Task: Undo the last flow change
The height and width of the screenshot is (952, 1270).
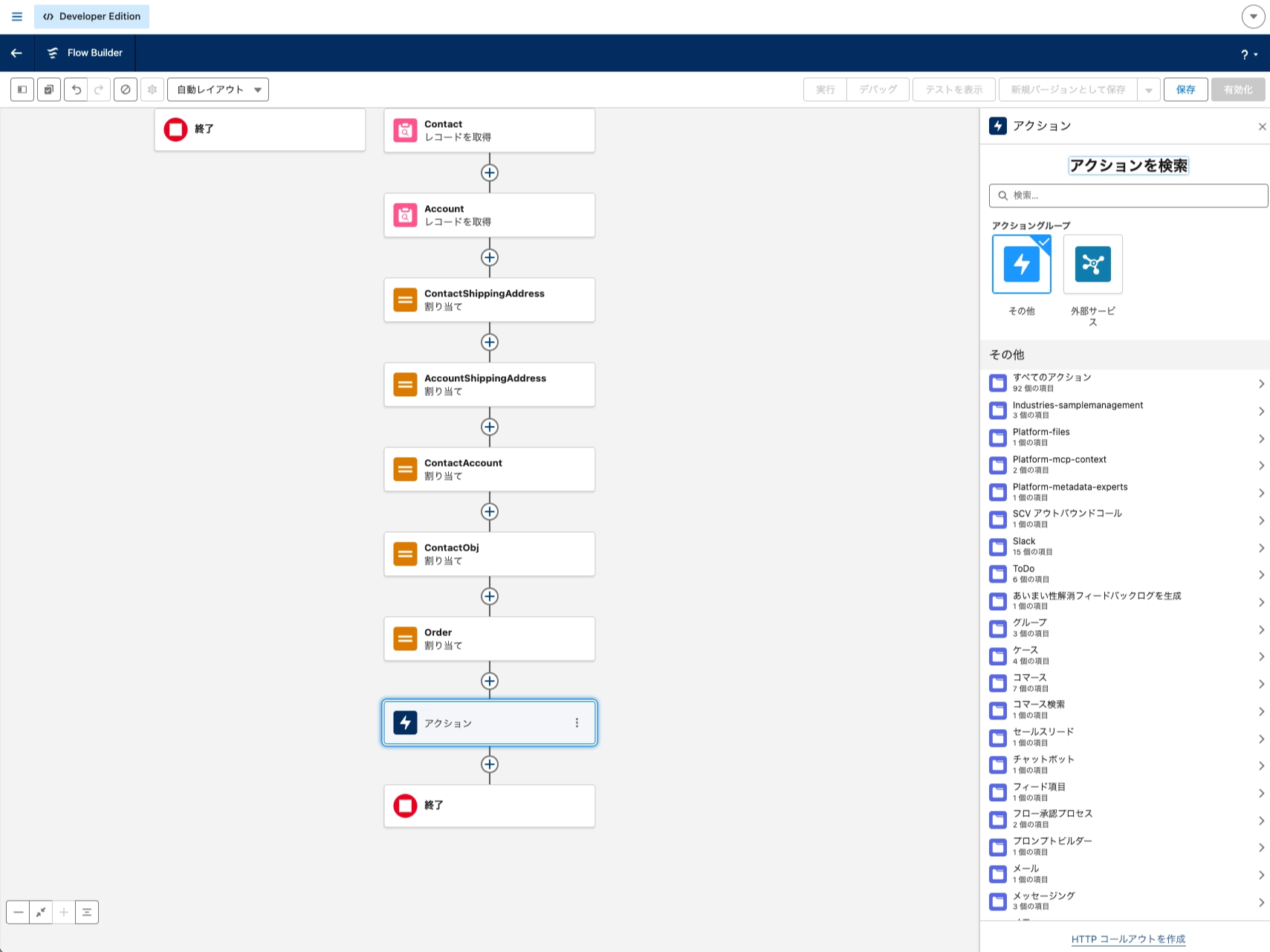Action: click(76, 90)
